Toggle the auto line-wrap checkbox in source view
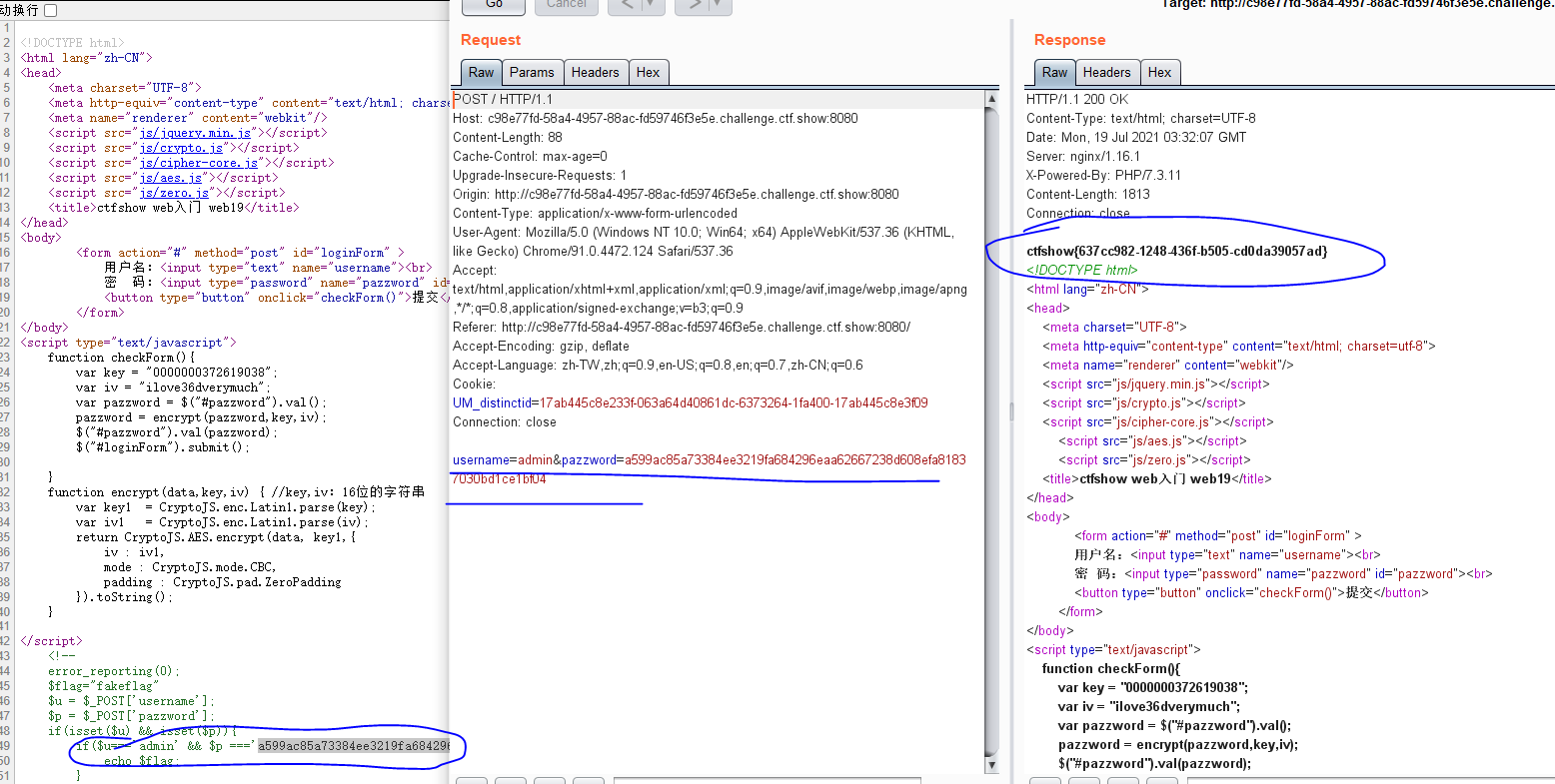 coord(51,10)
